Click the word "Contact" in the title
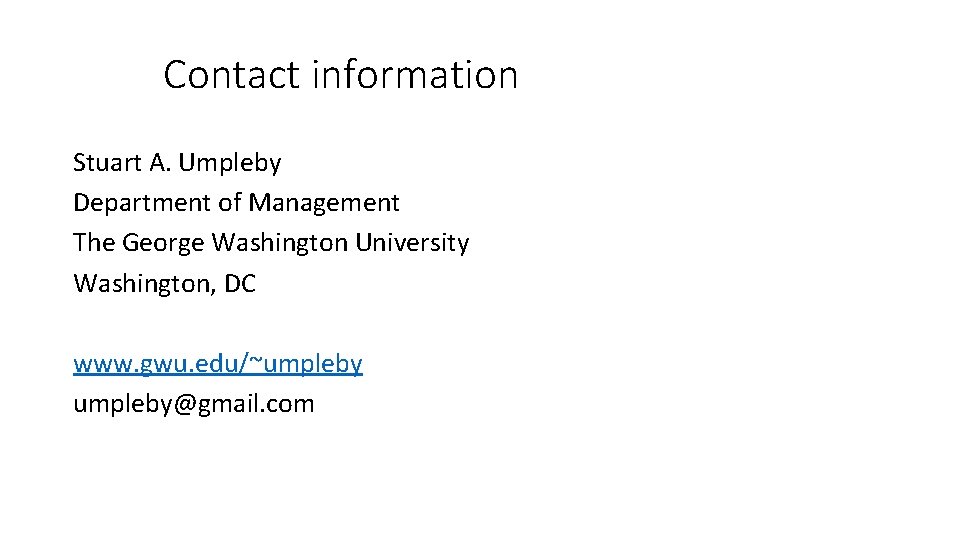Viewport: 960px width, 540px height. 231,75
